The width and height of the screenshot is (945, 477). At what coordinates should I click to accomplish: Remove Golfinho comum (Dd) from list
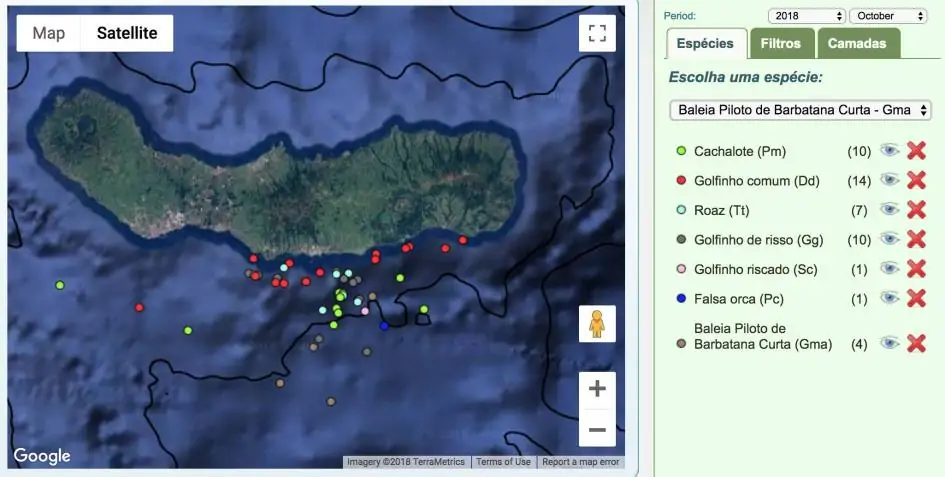[x=916, y=180]
